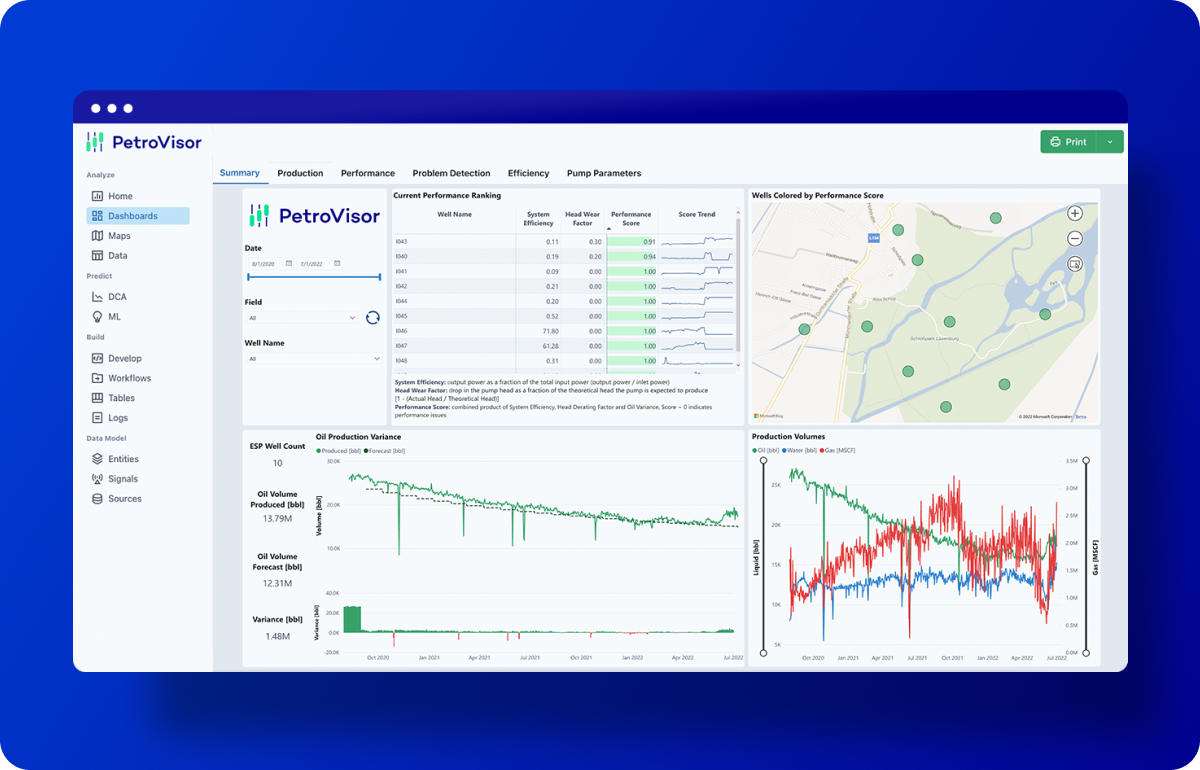Click the green Print button
This screenshot has height=770, width=1200.
(1068, 142)
